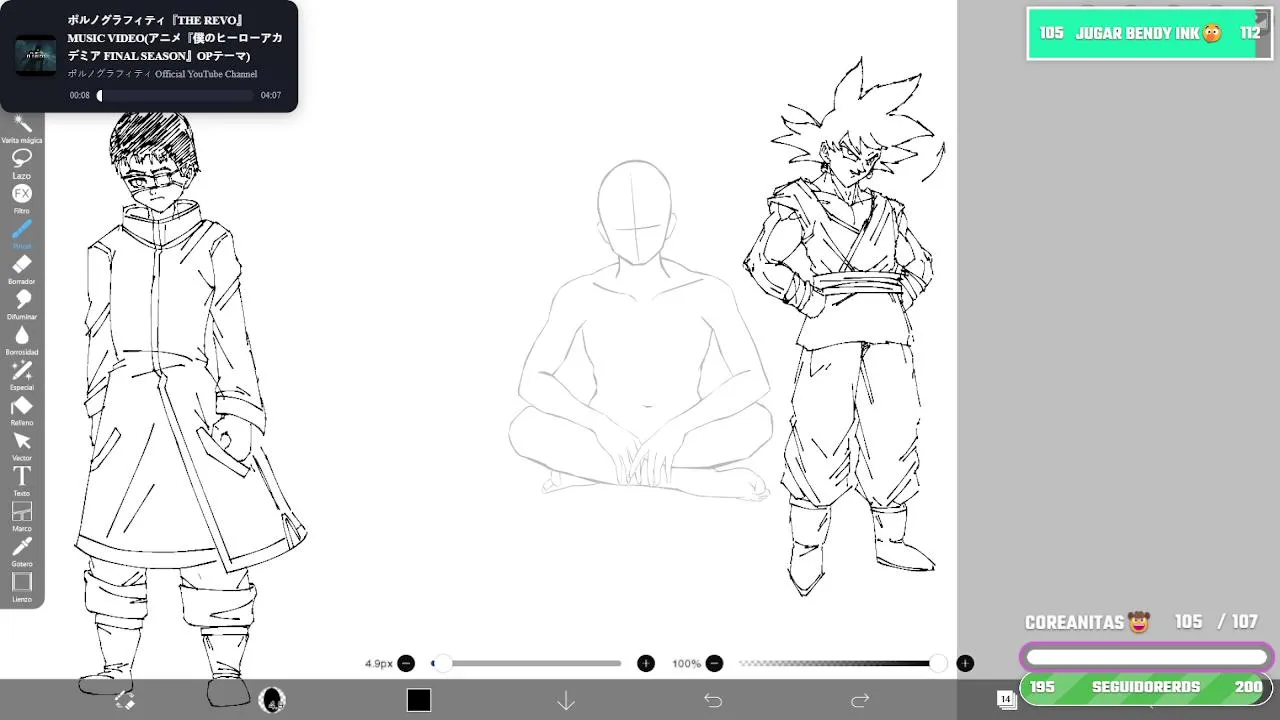Click the 04:07 total duration label
Viewport: 1280px width, 720px height.
point(271,96)
